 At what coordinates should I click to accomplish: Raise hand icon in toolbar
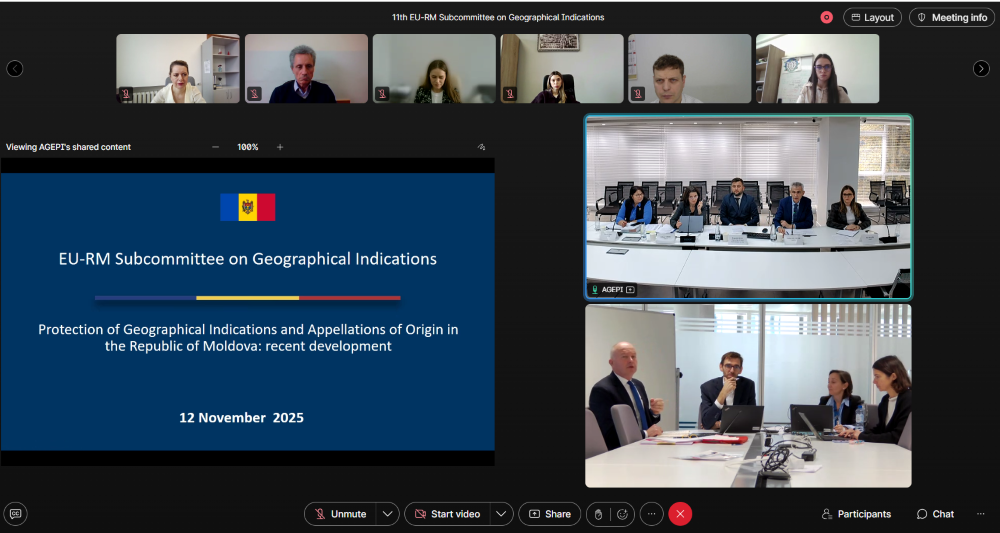[x=598, y=514]
